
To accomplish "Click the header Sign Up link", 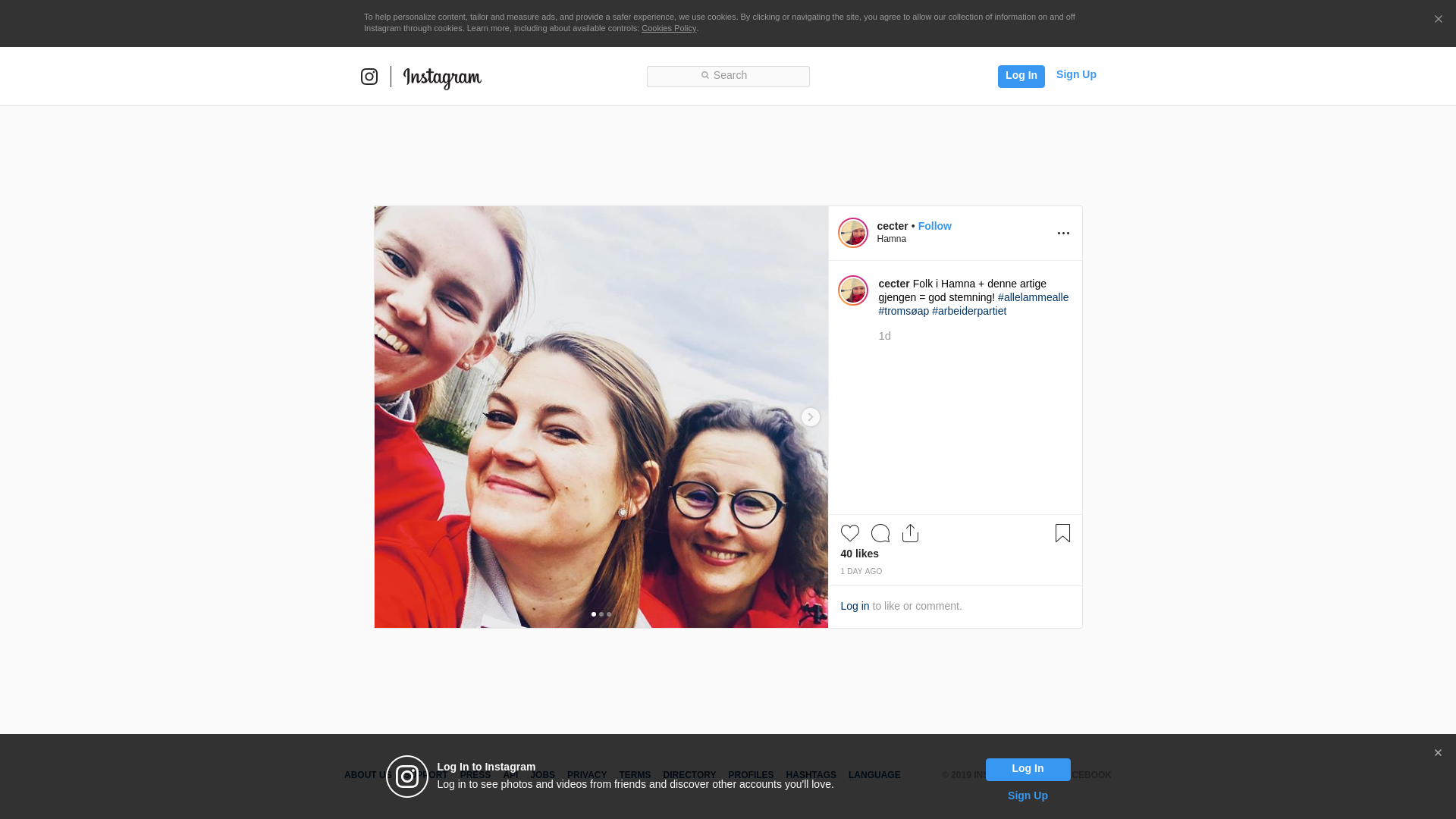I will (x=1076, y=74).
